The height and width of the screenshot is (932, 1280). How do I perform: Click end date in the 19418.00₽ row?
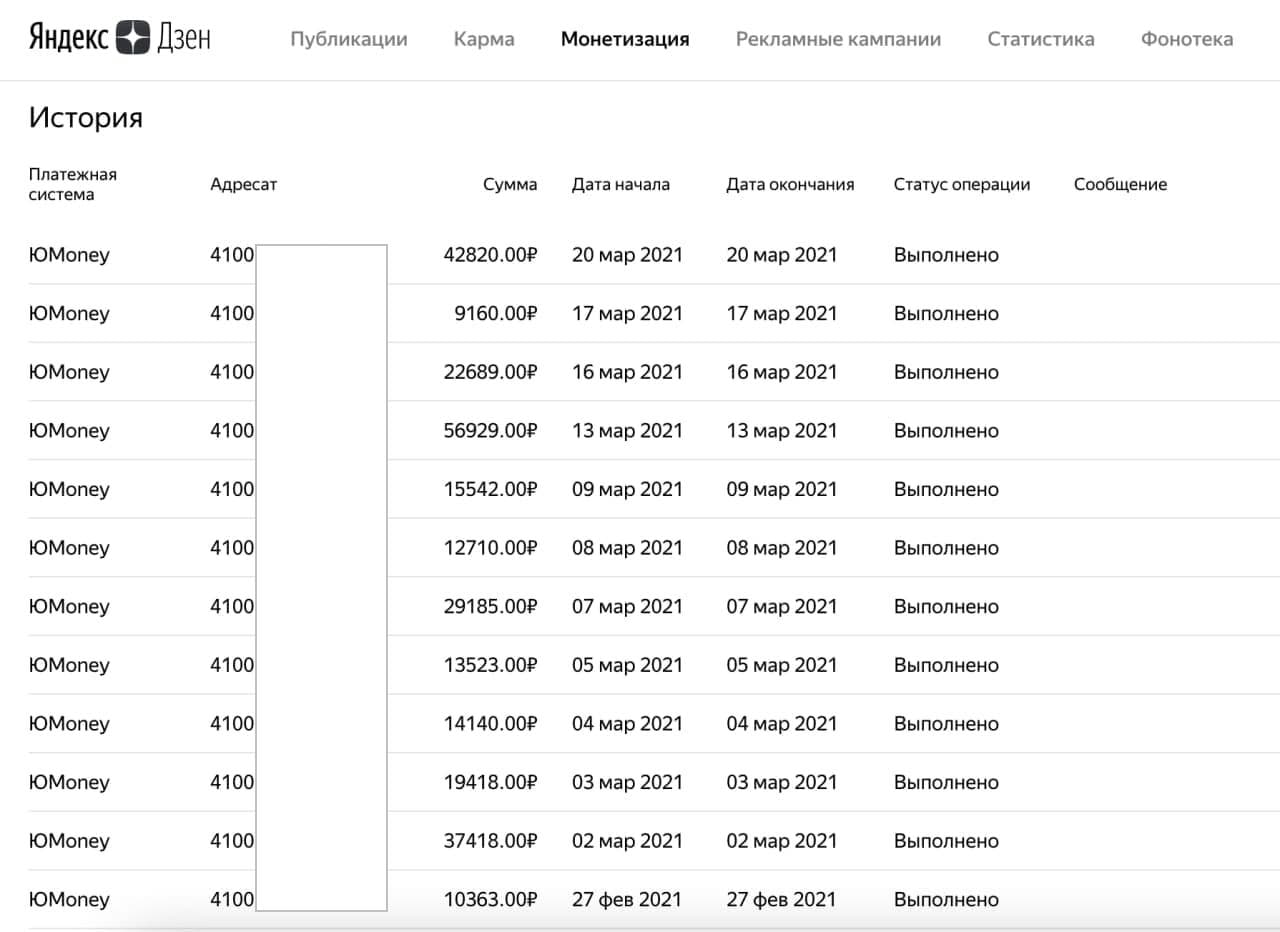(782, 782)
